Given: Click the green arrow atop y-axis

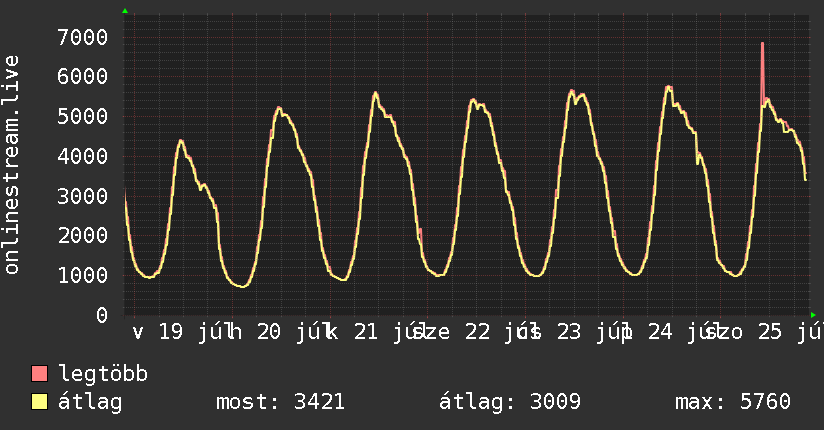Looking at the screenshot, I should click(x=125, y=11).
